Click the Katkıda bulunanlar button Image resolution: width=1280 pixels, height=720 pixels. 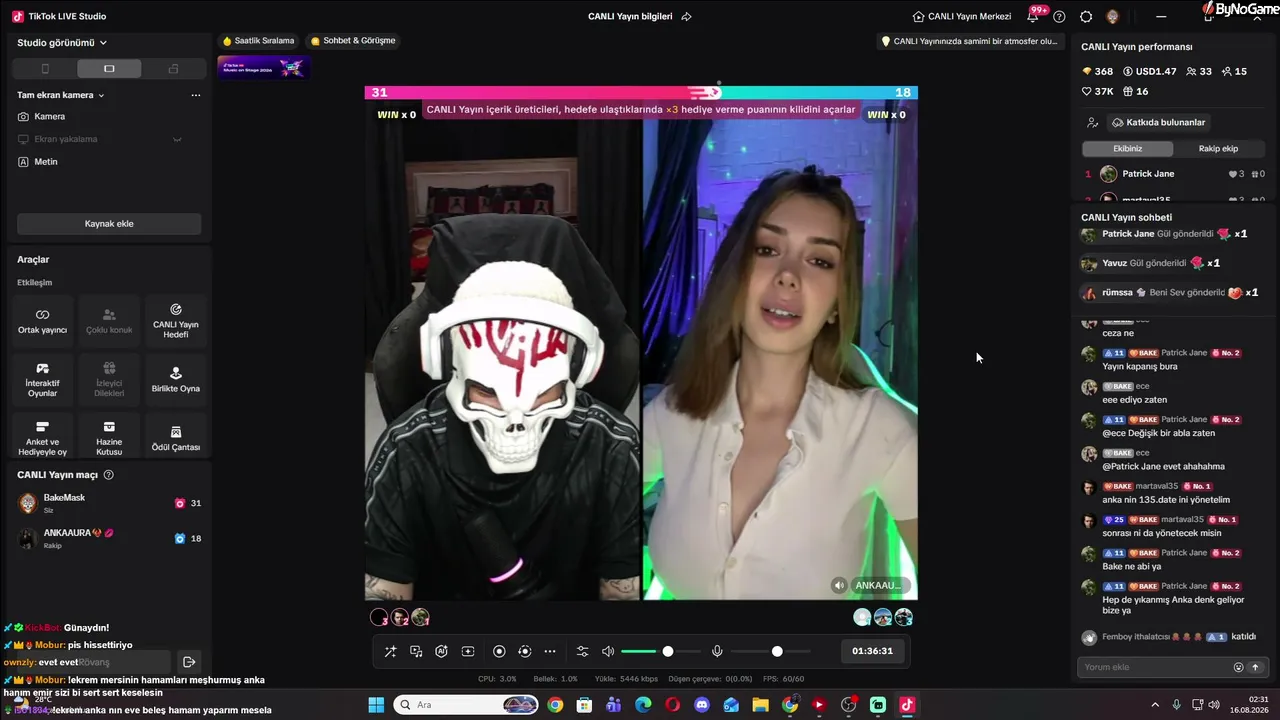(1159, 122)
